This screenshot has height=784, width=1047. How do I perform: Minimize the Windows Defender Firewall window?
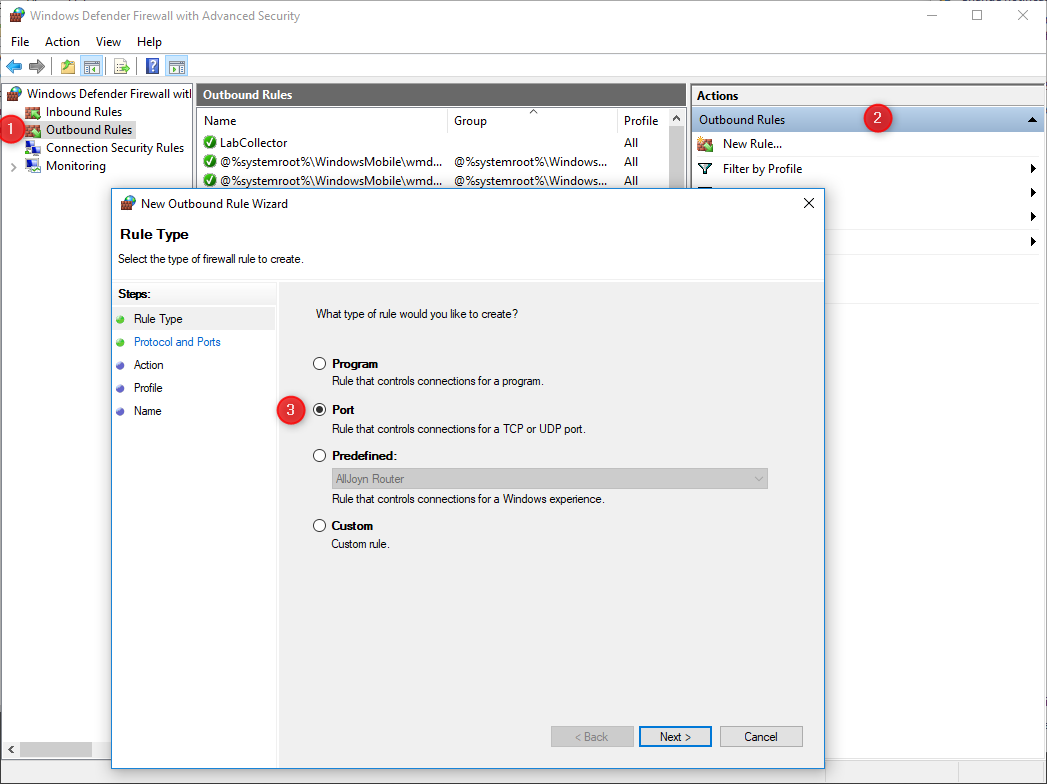(932, 15)
